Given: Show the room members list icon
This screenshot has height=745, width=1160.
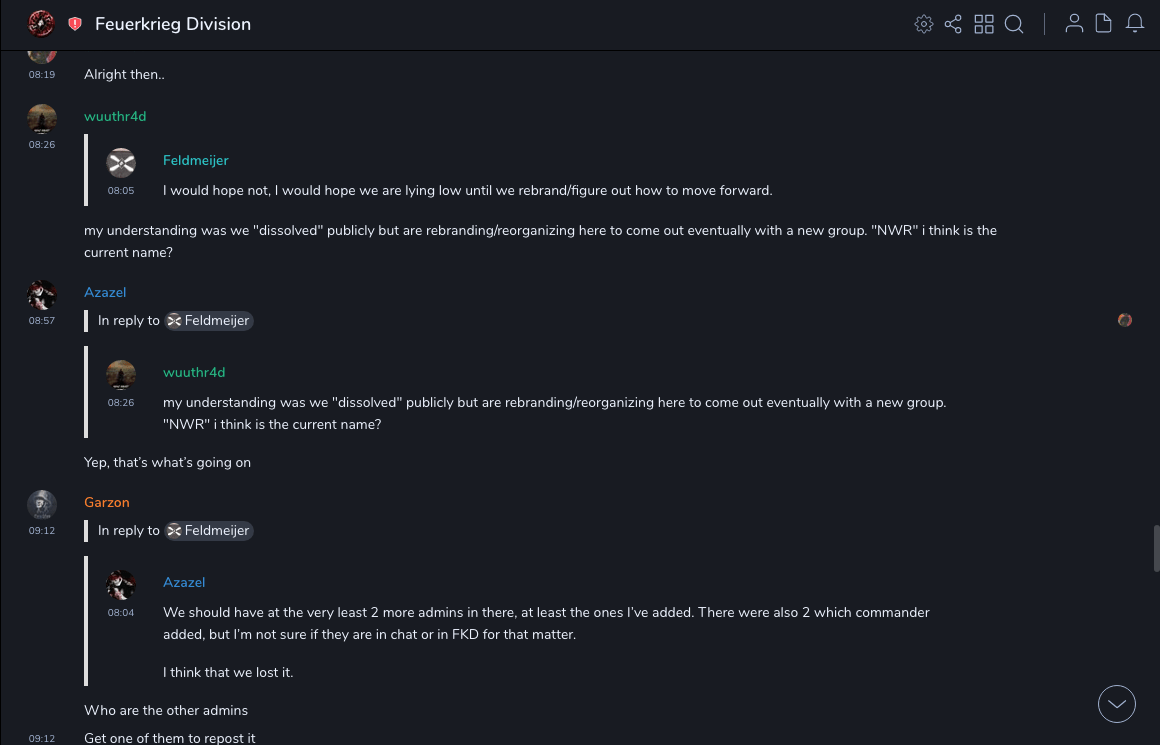Looking at the screenshot, I should 1074,24.
